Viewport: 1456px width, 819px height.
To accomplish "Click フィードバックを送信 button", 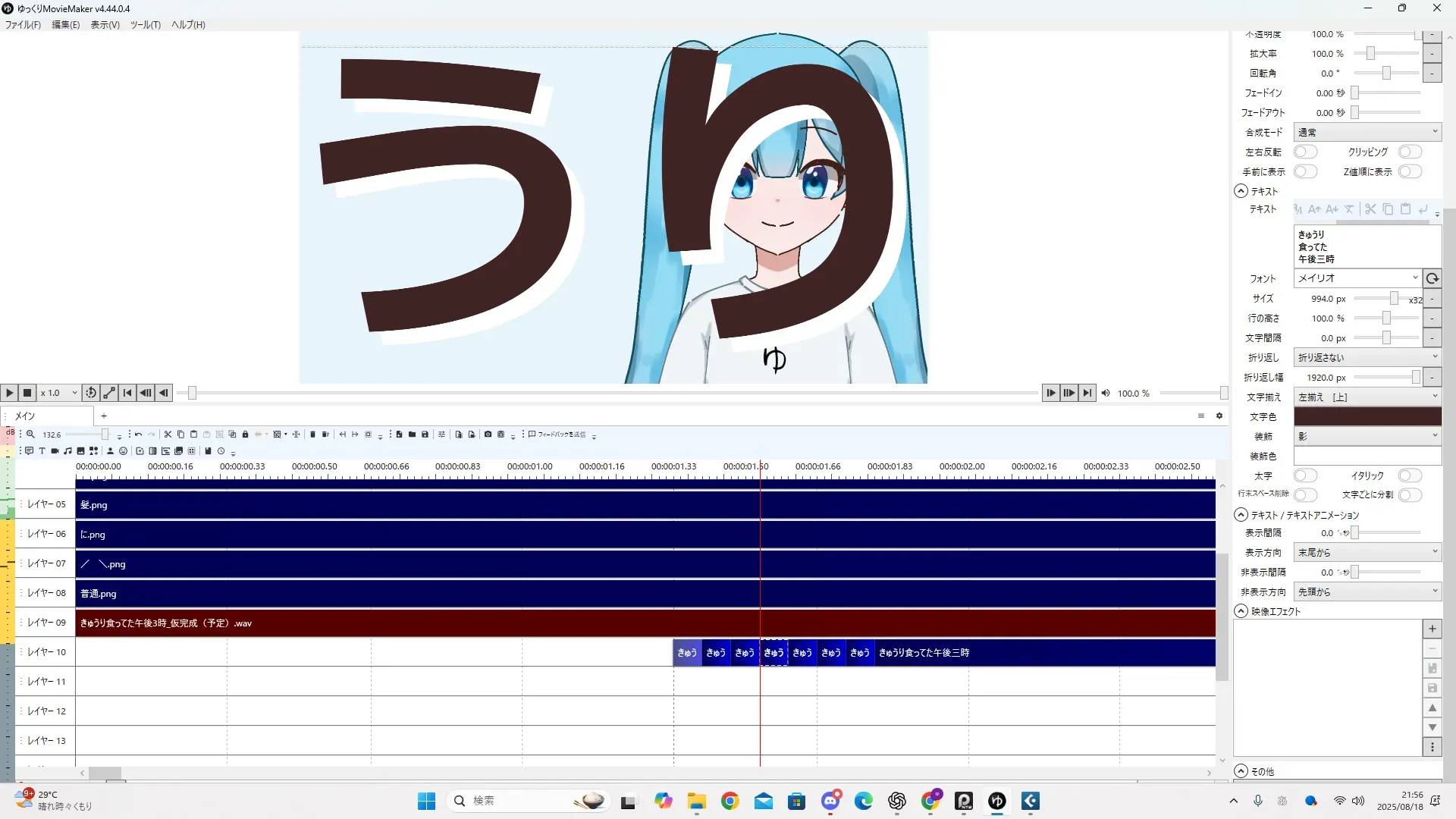I will click(557, 435).
